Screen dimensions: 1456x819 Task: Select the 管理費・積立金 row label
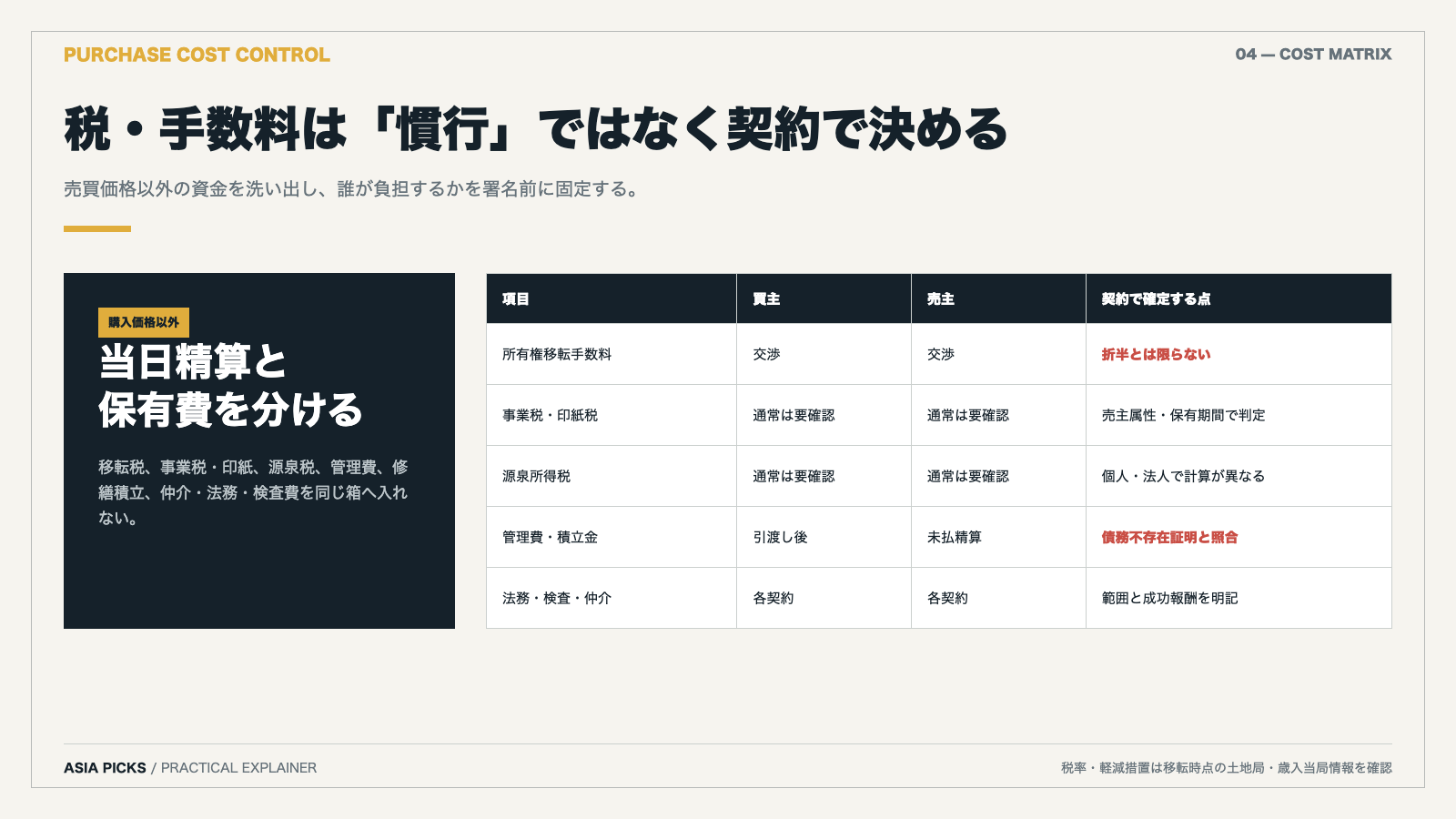(551, 537)
